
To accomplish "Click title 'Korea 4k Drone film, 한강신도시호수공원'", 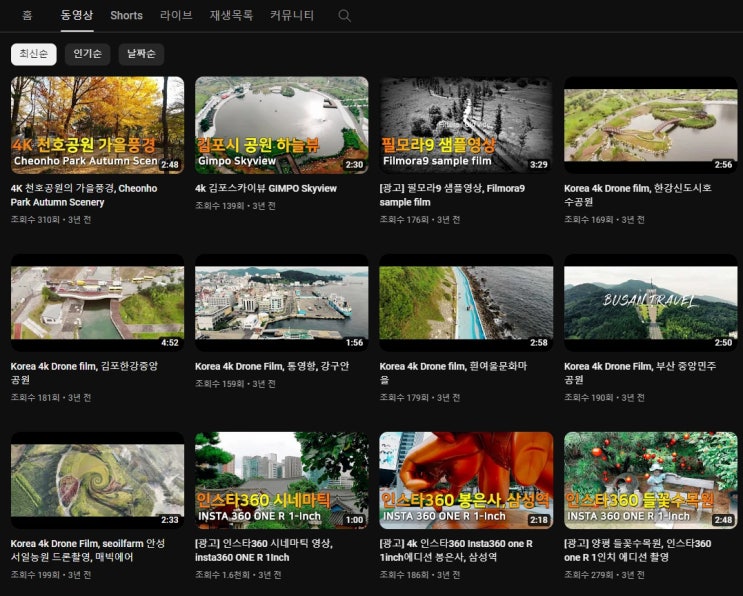I will (x=638, y=195).
